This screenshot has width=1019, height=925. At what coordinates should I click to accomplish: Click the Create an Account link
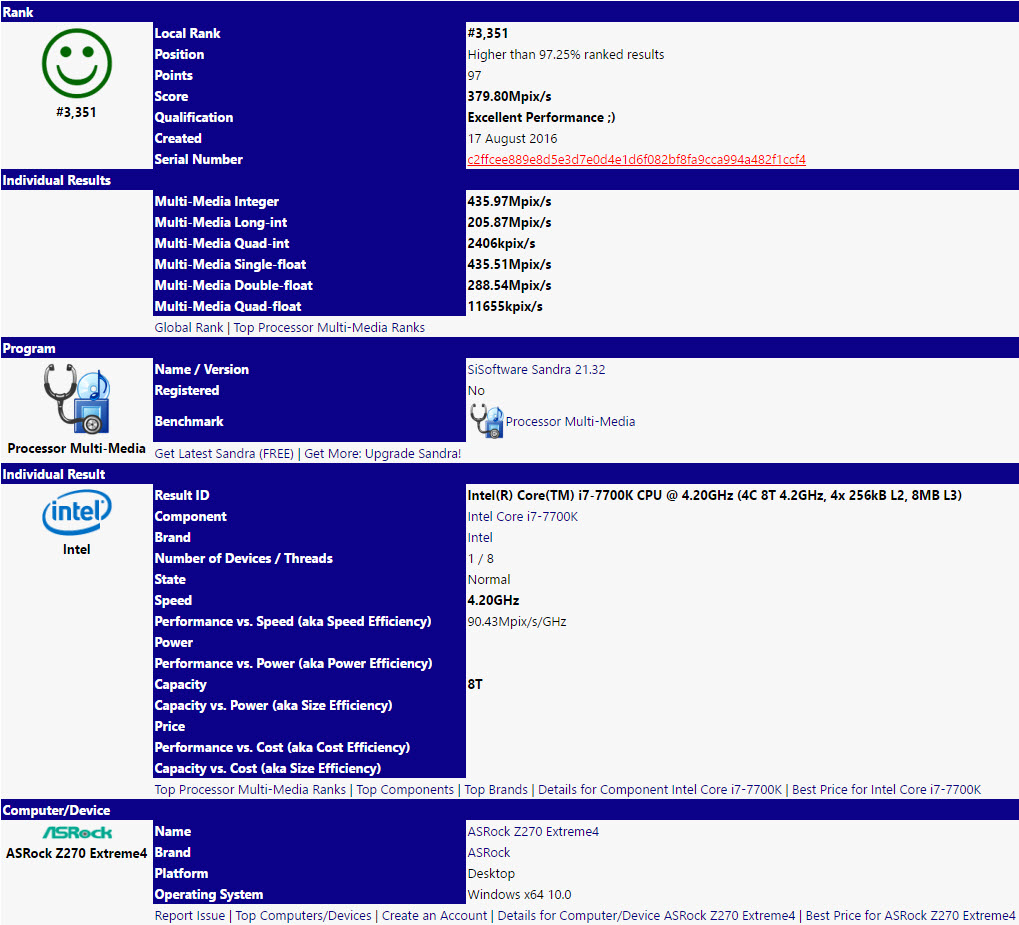[434, 915]
